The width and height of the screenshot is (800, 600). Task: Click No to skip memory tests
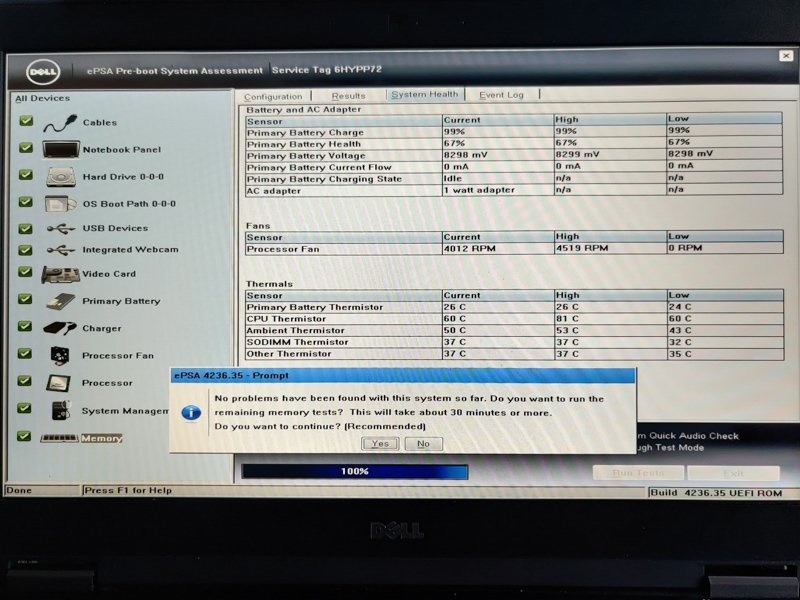coord(424,443)
